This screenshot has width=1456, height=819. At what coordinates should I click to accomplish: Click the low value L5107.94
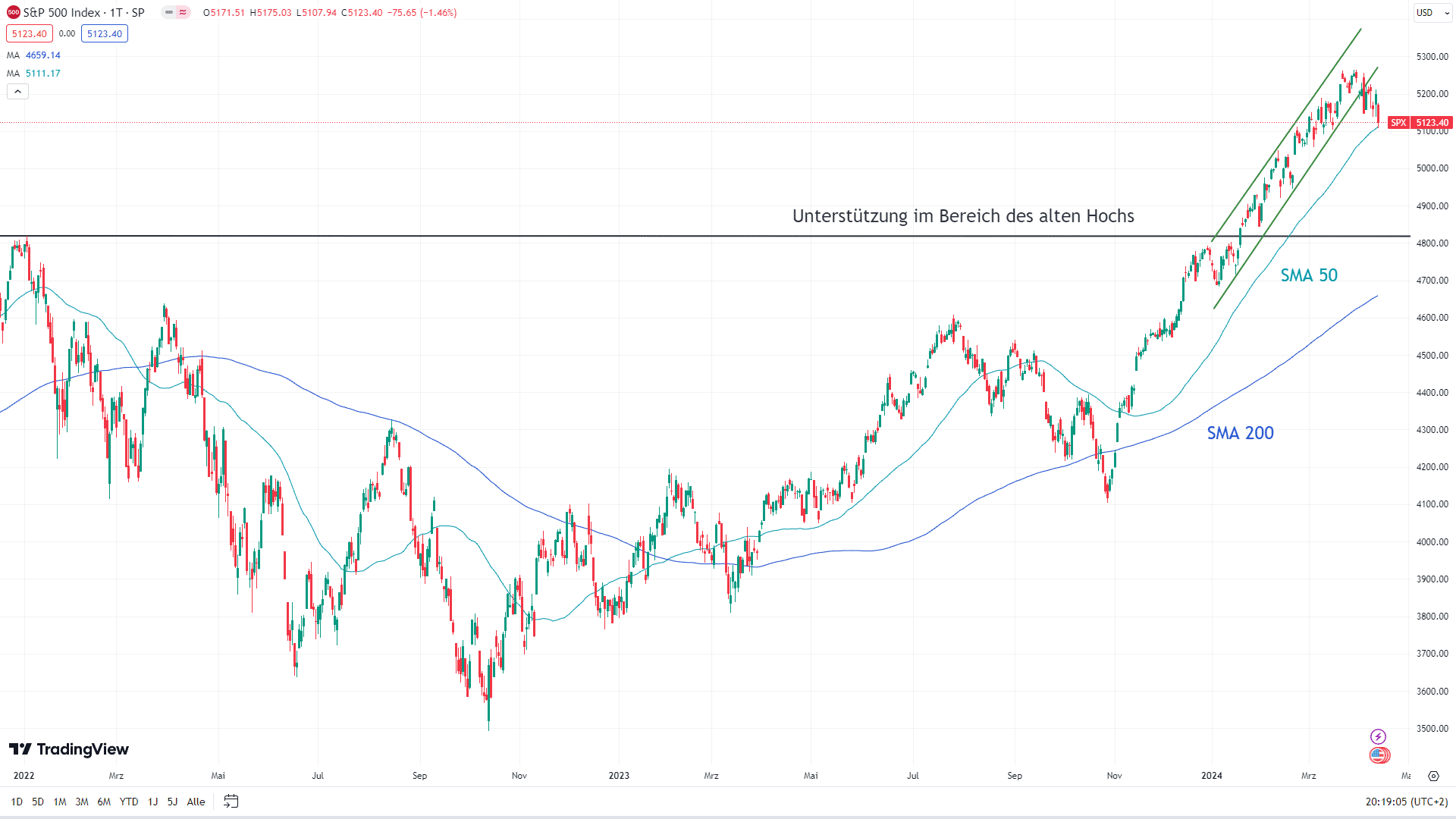pos(316,13)
